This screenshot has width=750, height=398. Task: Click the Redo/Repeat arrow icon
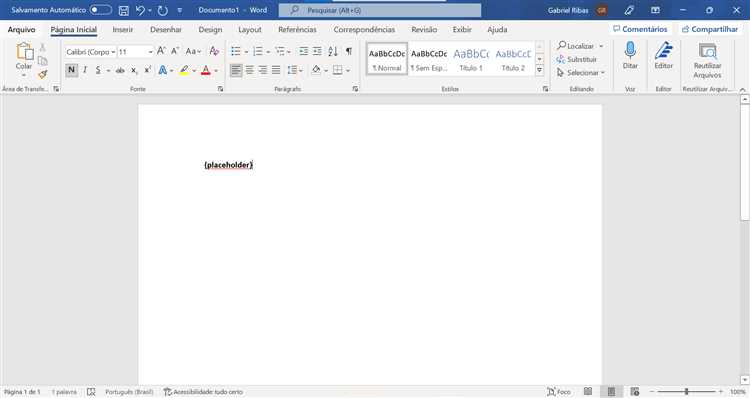pos(163,10)
